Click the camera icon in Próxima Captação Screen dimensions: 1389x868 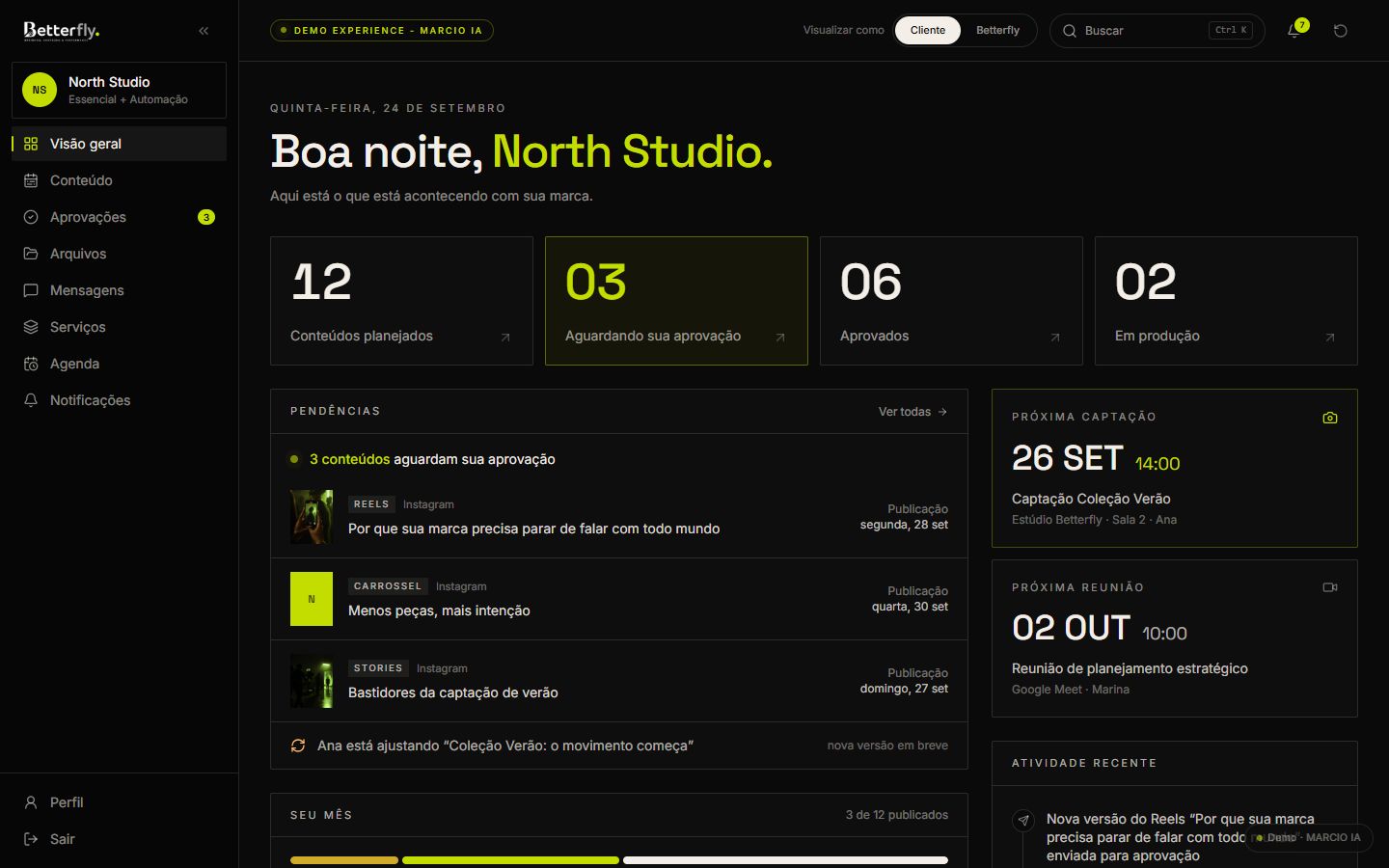(1330, 418)
